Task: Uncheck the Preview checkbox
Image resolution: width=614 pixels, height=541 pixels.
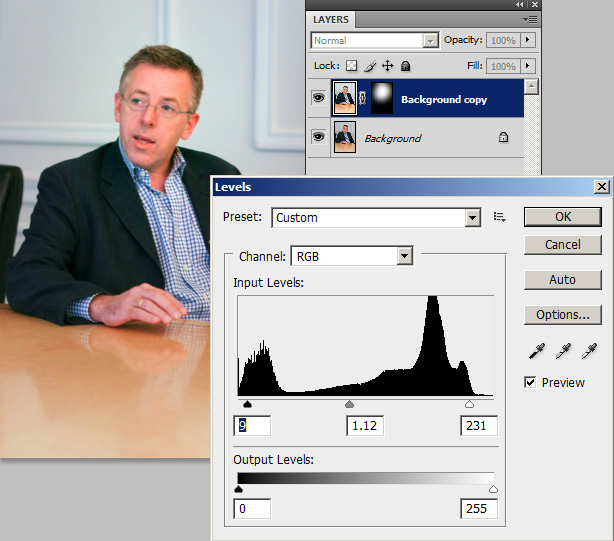Action: click(530, 382)
